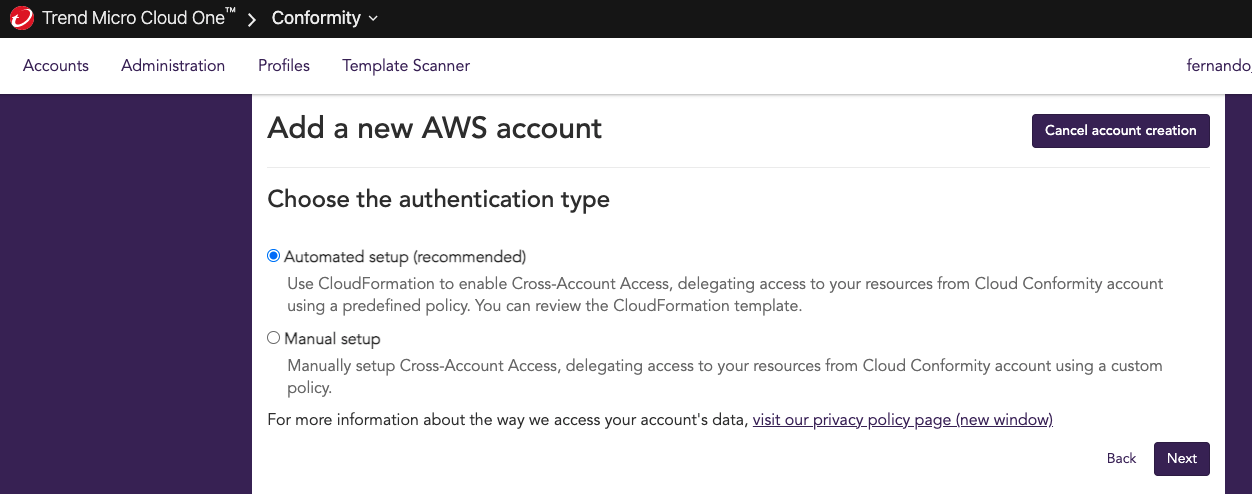Click the Add a new AWS account heading
This screenshot has width=1252, height=494.
(x=435, y=128)
